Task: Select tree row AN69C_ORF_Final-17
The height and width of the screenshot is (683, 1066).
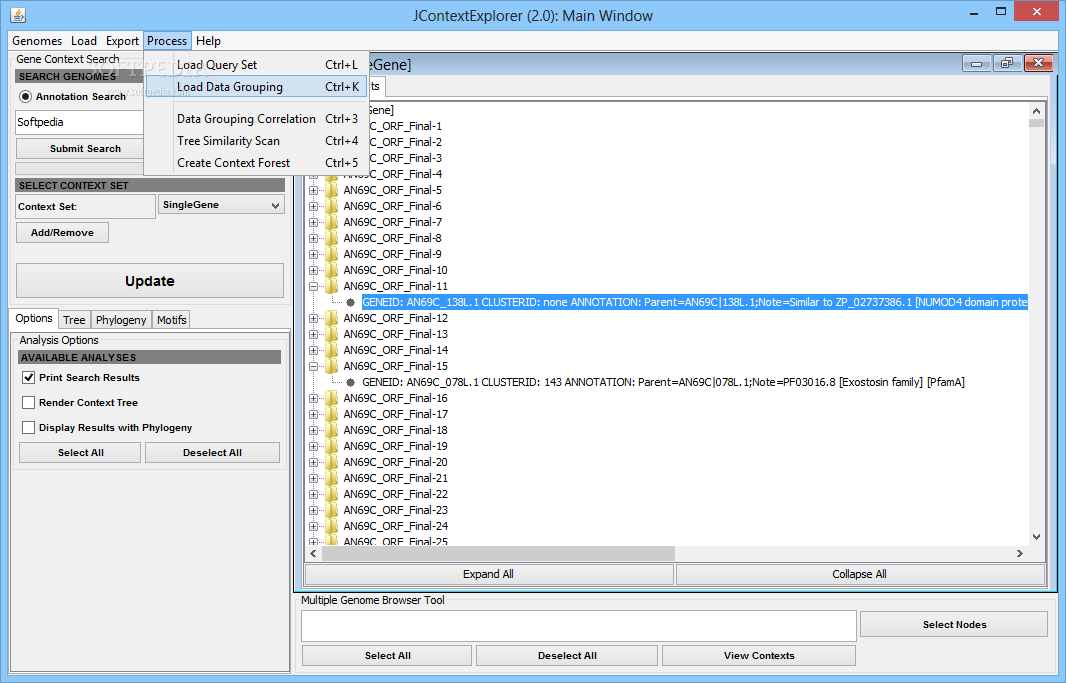Action: (x=395, y=415)
